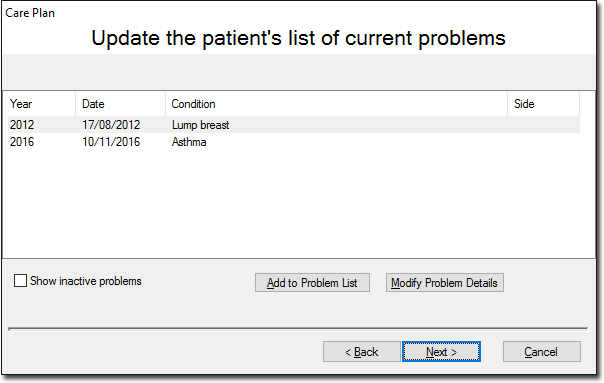
Task: Click the 2016 year cell
Action: point(22,142)
